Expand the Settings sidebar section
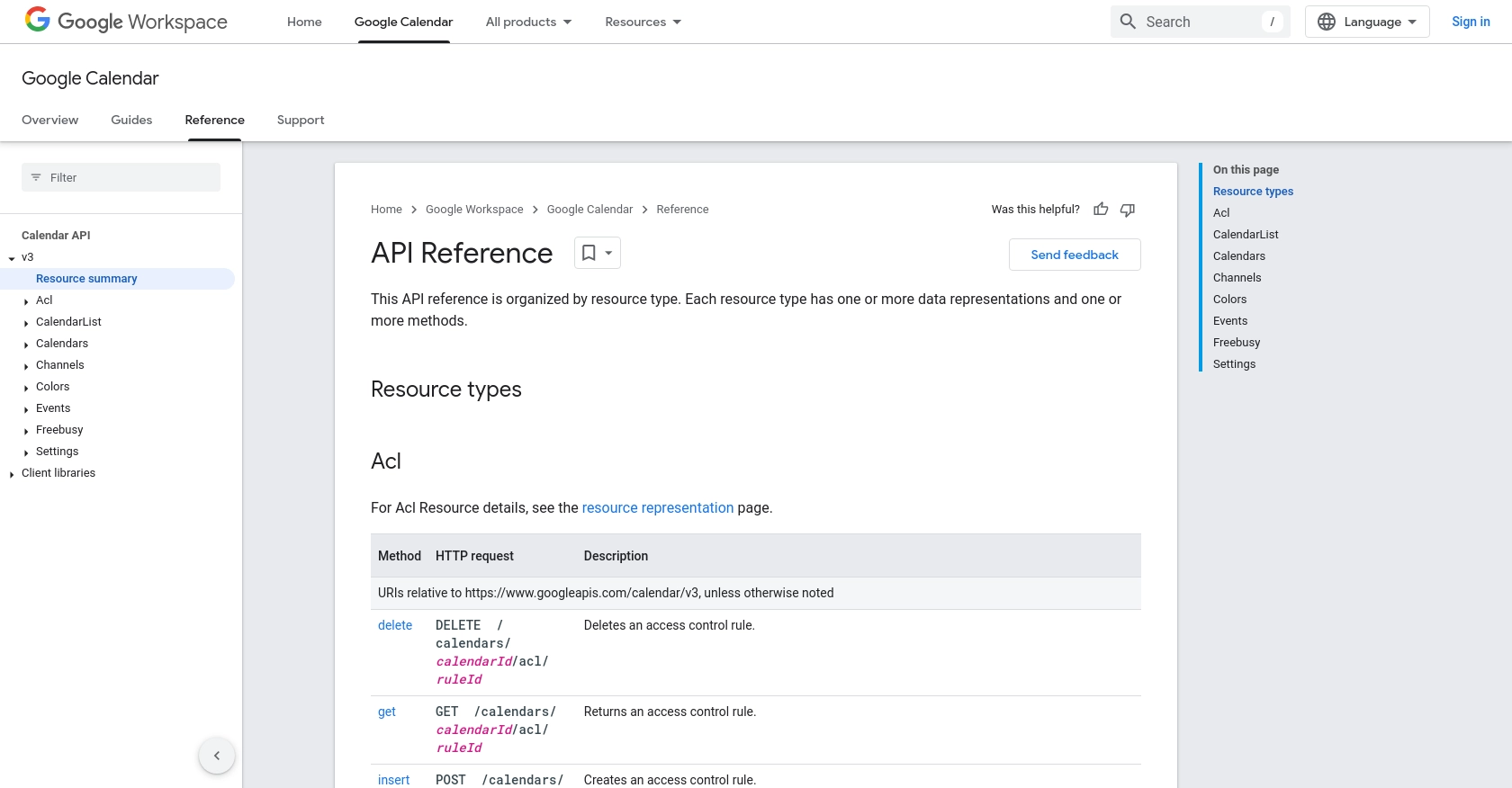Image resolution: width=1512 pixels, height=788 pixels. (26, 452)
